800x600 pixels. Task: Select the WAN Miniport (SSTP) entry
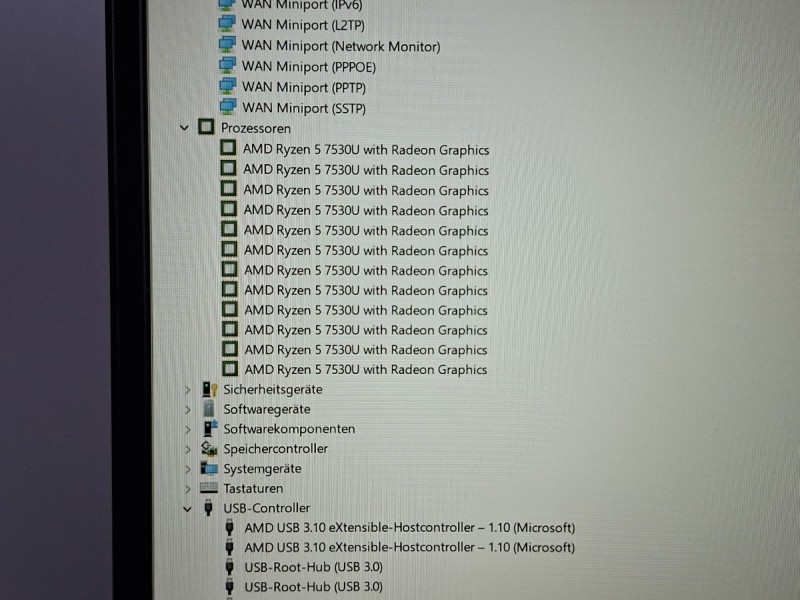coord(304,108)
